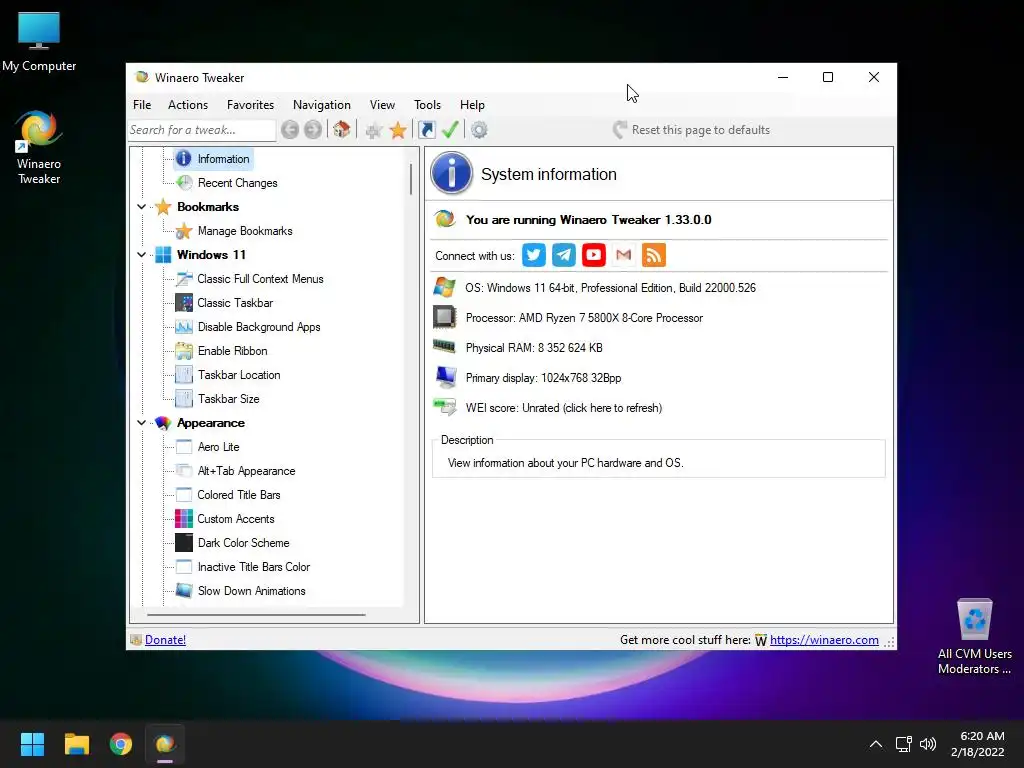
Task: Open the Tools menu
Action: point(427,104)
